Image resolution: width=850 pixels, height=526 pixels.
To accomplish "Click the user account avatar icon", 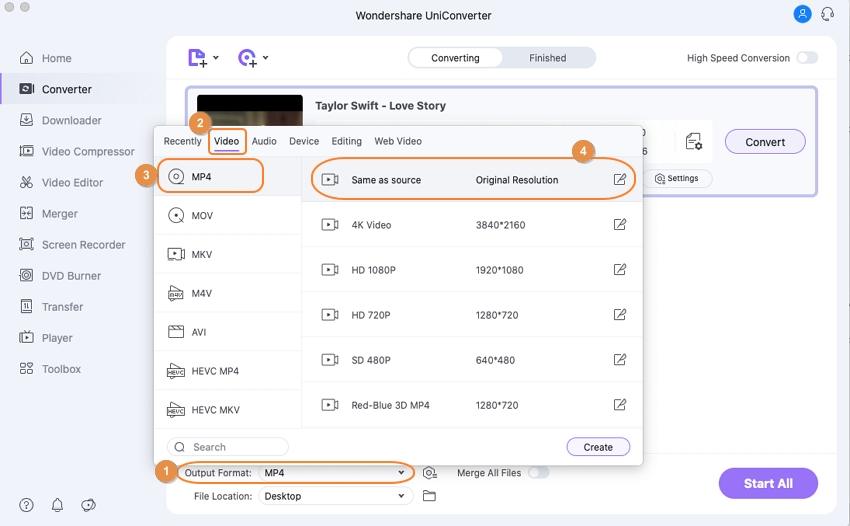I will click(802, 15).
